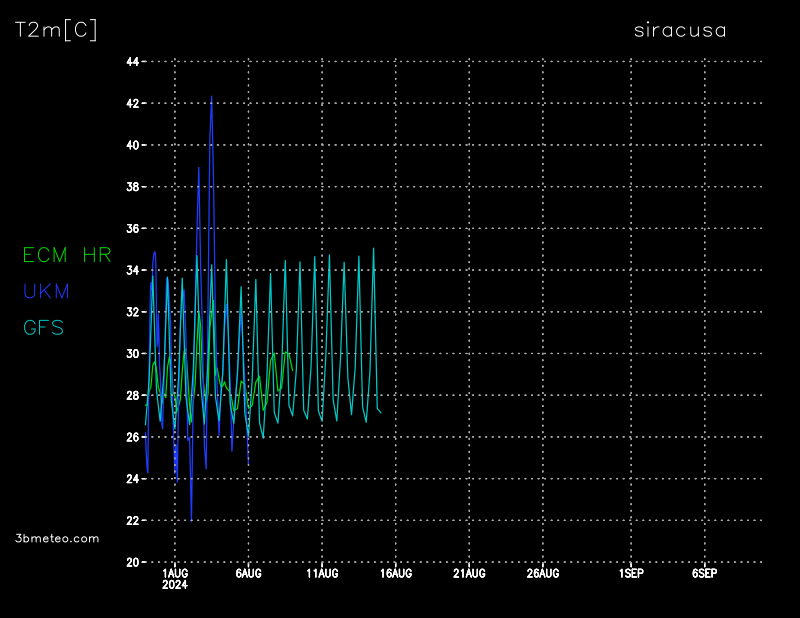Click the 11AUG date on x-axis
The height and width of the screenshot is (618, 800).
[x=322, y=574]
